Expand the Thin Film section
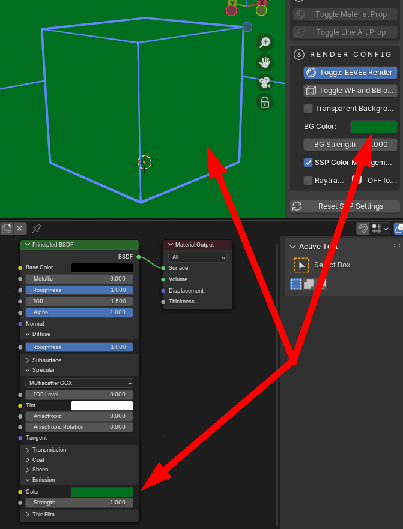Viewport: 403px width, 529px height. 40,514
